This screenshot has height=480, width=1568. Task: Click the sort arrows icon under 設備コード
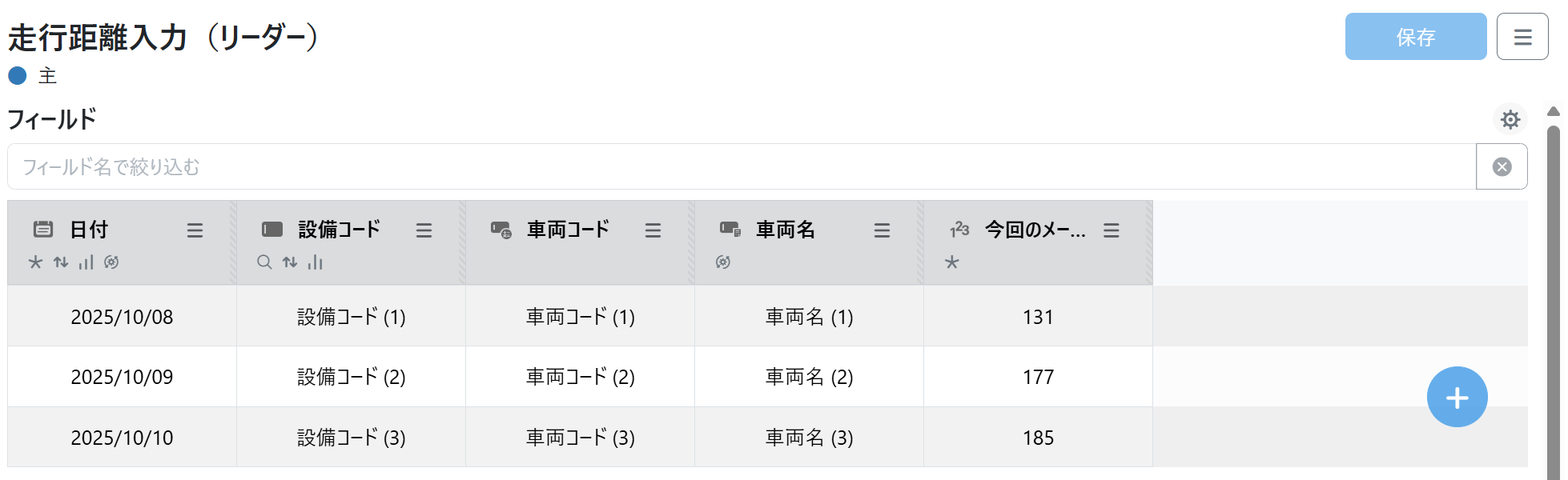pos(290,262)
